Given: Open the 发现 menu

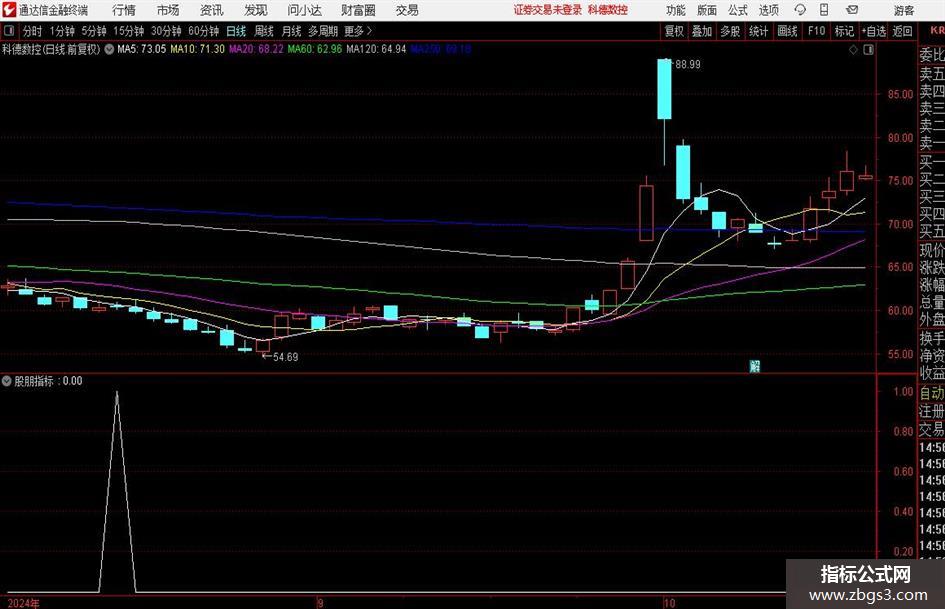Looking at the screenshot, I should point(256,10).
